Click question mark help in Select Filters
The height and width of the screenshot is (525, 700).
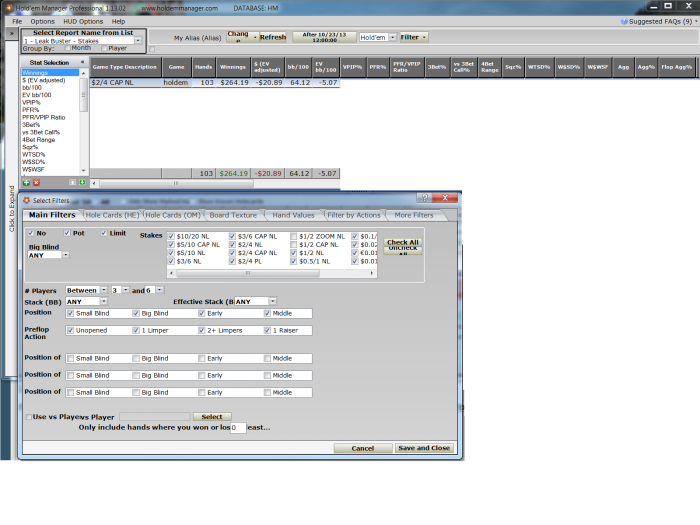click(424, 198)
